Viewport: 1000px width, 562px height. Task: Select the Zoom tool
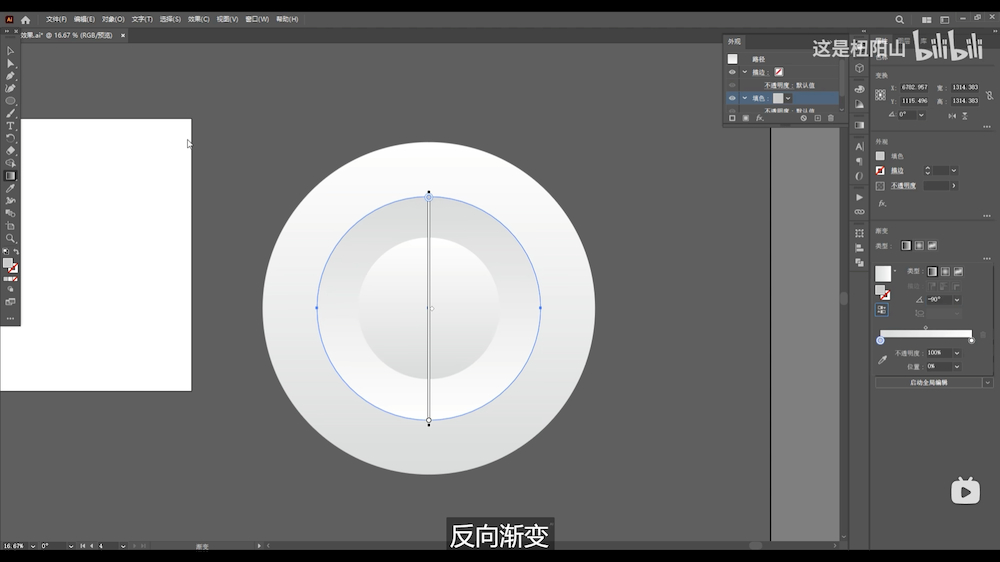[10, 239]
